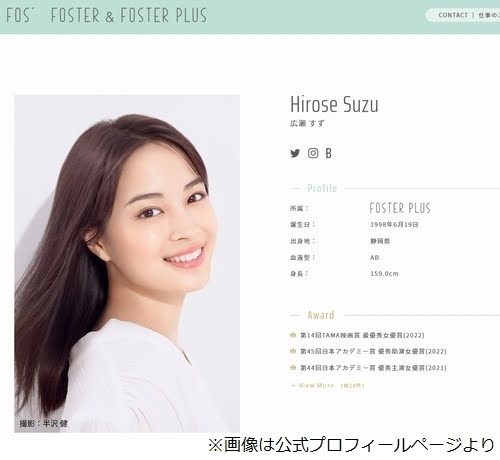Click the 撮影:半沢健 photo credit
This screenshot has width=500, height=460.
click(x=43, y=423)
